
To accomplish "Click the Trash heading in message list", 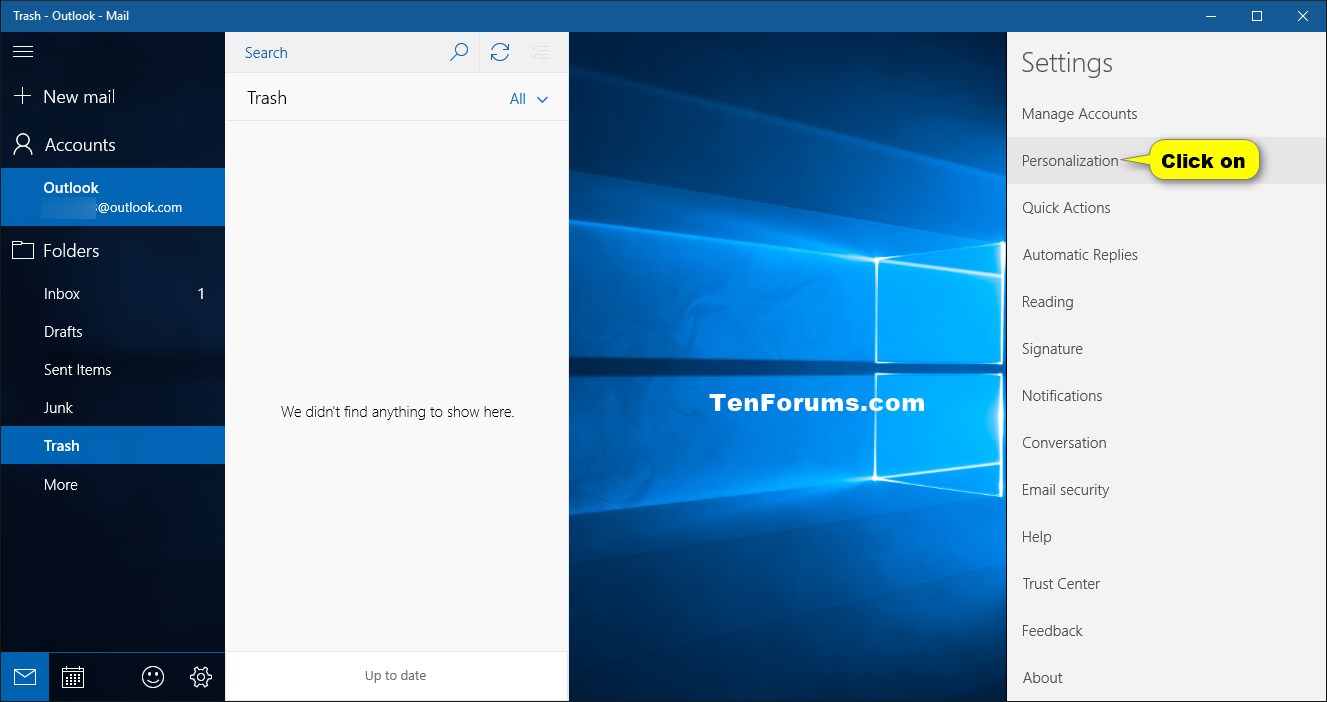I will 267,98.
